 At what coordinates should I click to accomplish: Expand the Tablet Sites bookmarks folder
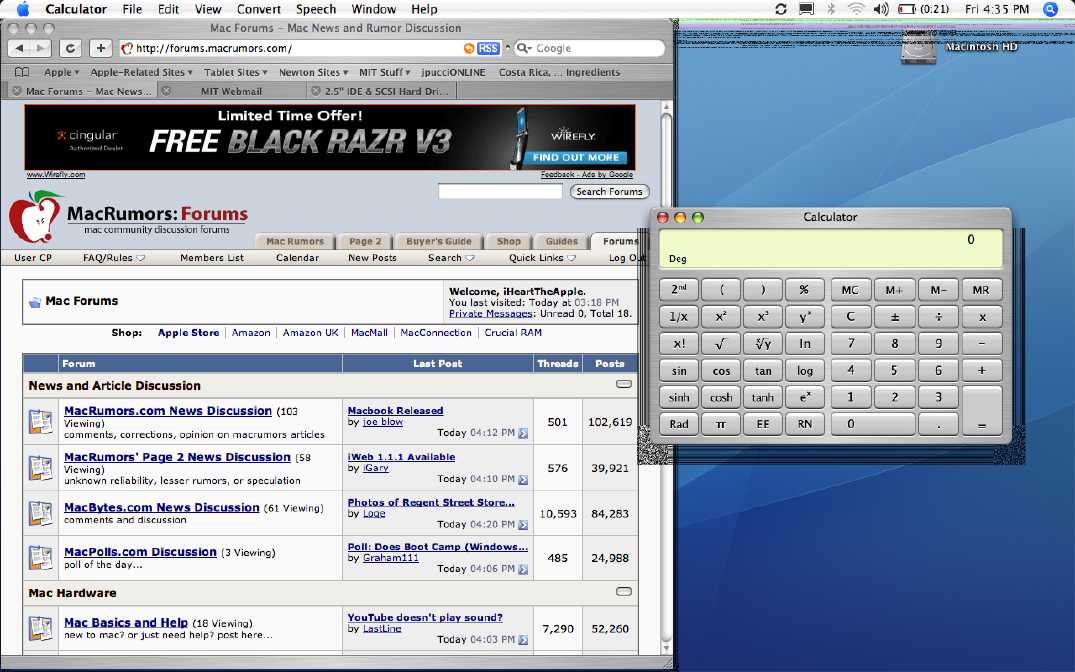click(x=237, y=72)
